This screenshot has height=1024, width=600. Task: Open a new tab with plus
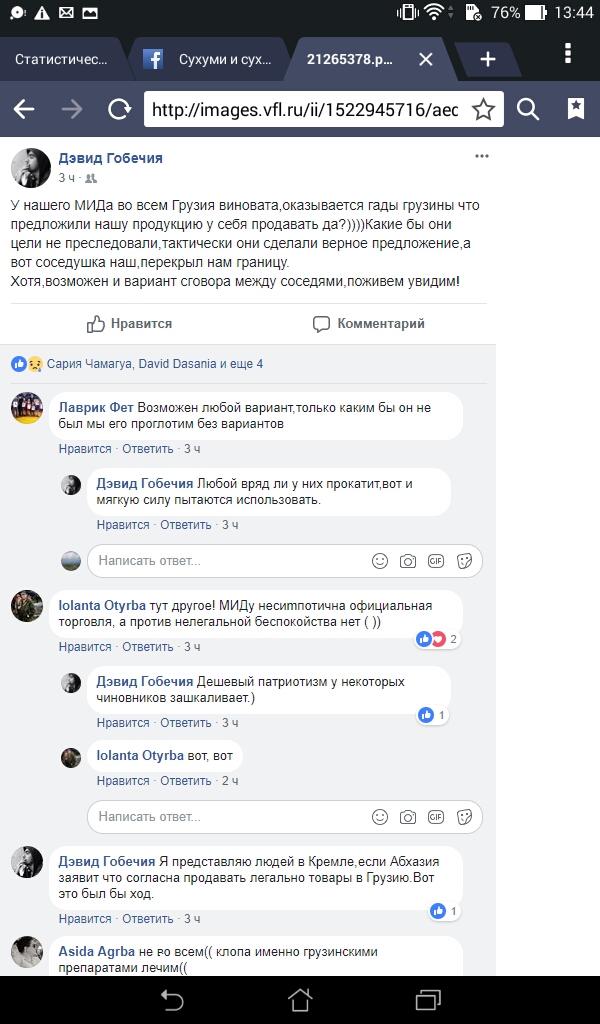tap(488, 59)
